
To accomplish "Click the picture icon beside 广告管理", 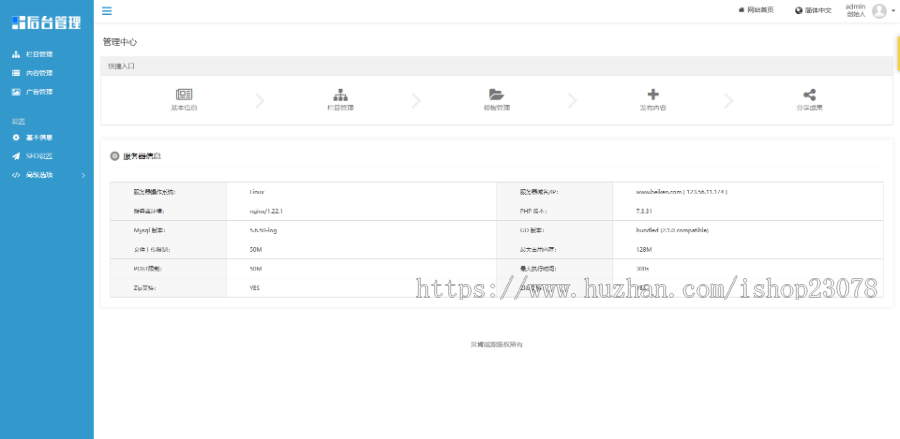I will click(16, 92).
